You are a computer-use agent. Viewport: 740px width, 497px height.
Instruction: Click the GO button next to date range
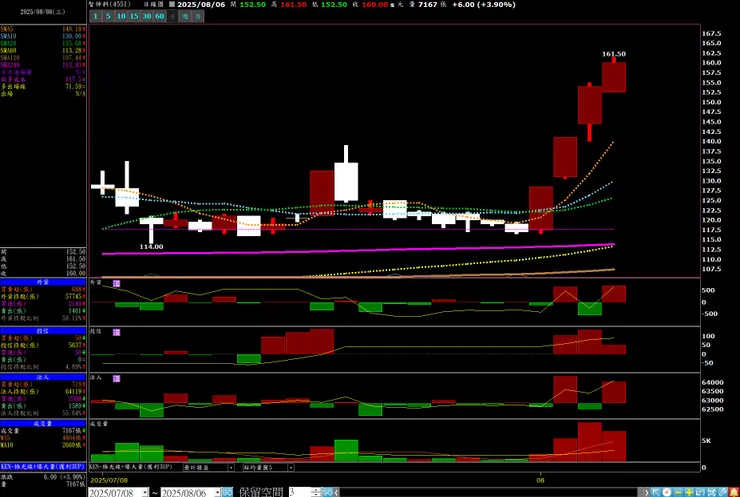click(227, 492)
